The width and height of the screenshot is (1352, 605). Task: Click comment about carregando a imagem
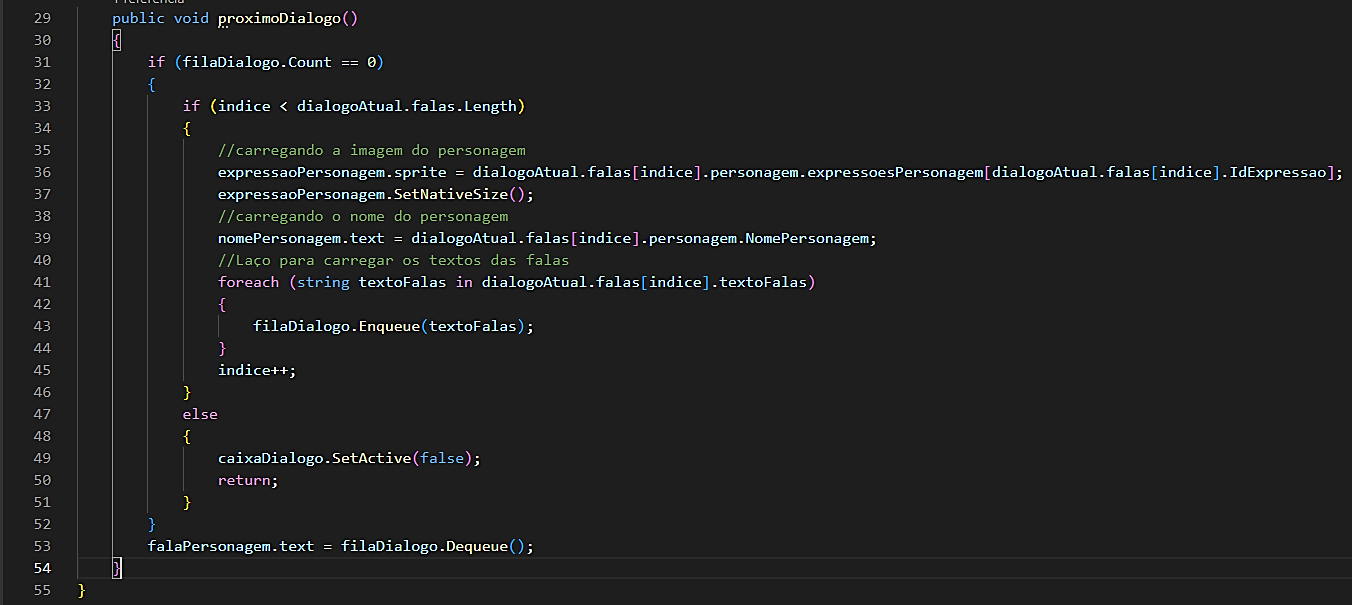(x=372, y=150)
